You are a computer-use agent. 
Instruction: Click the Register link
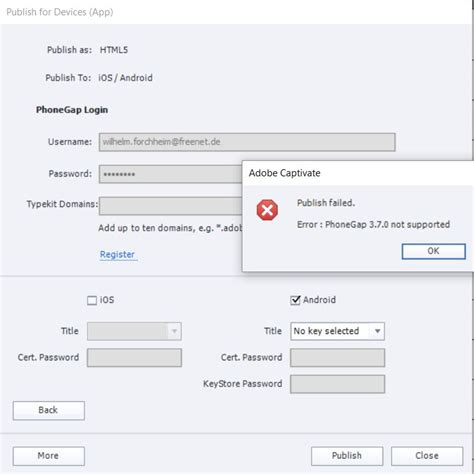[x=117, y=254]
